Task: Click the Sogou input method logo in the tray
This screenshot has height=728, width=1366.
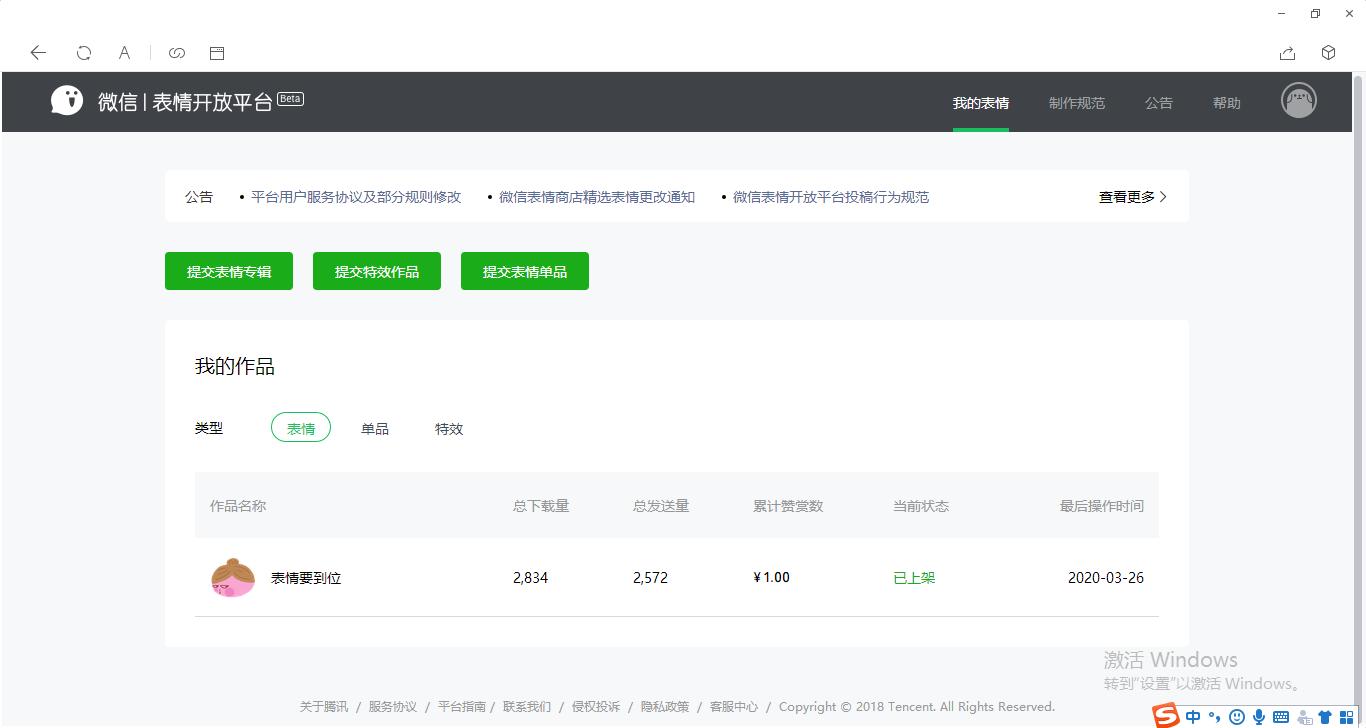Action: click(x=1164, y=715)
